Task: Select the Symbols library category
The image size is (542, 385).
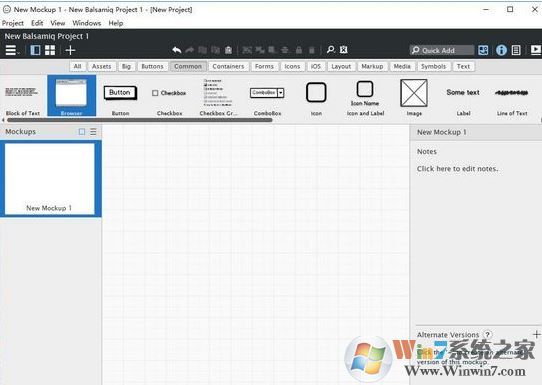Action: tap(433, 66)
